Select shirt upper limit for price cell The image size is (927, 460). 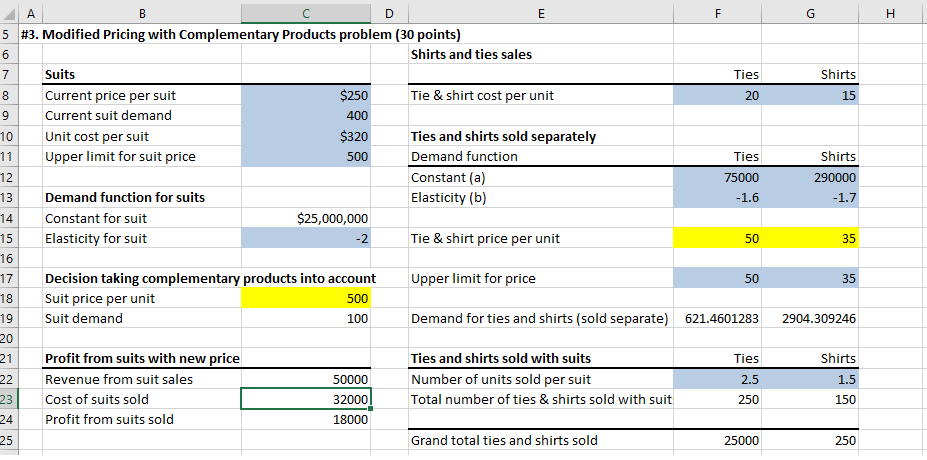coord(810,278)
